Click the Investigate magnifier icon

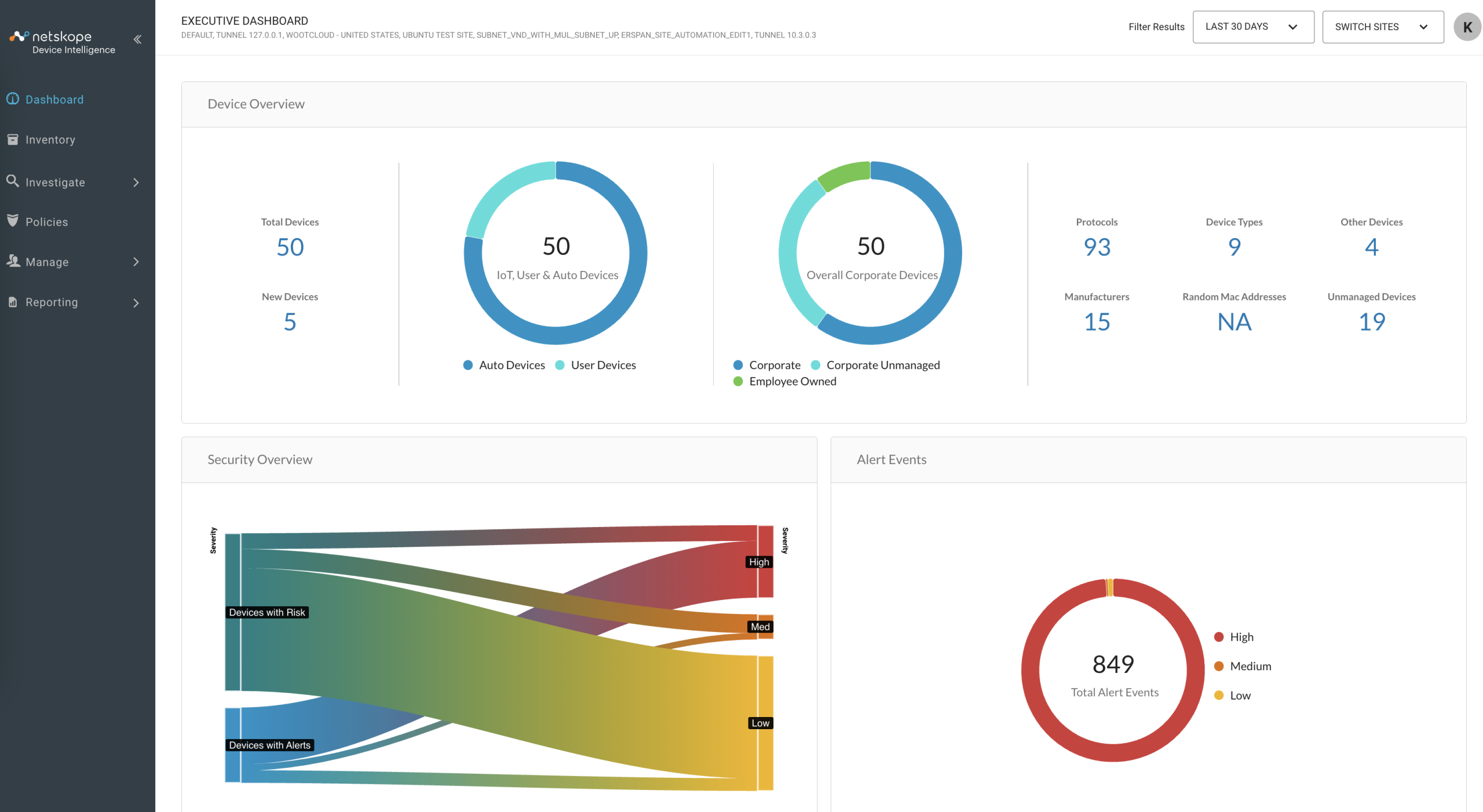coord(13,181)
